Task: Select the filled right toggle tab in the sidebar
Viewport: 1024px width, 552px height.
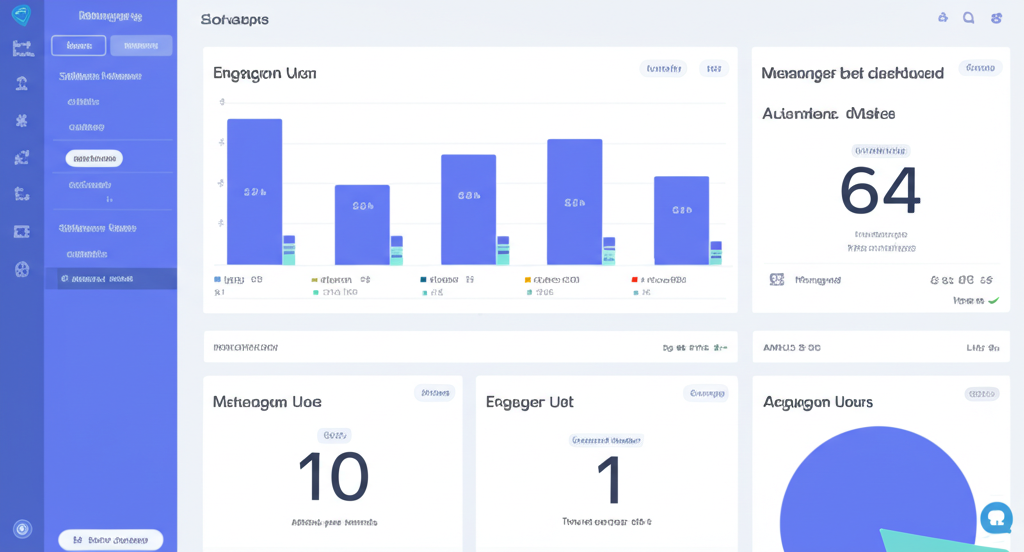Action: [x=141, y=45]
